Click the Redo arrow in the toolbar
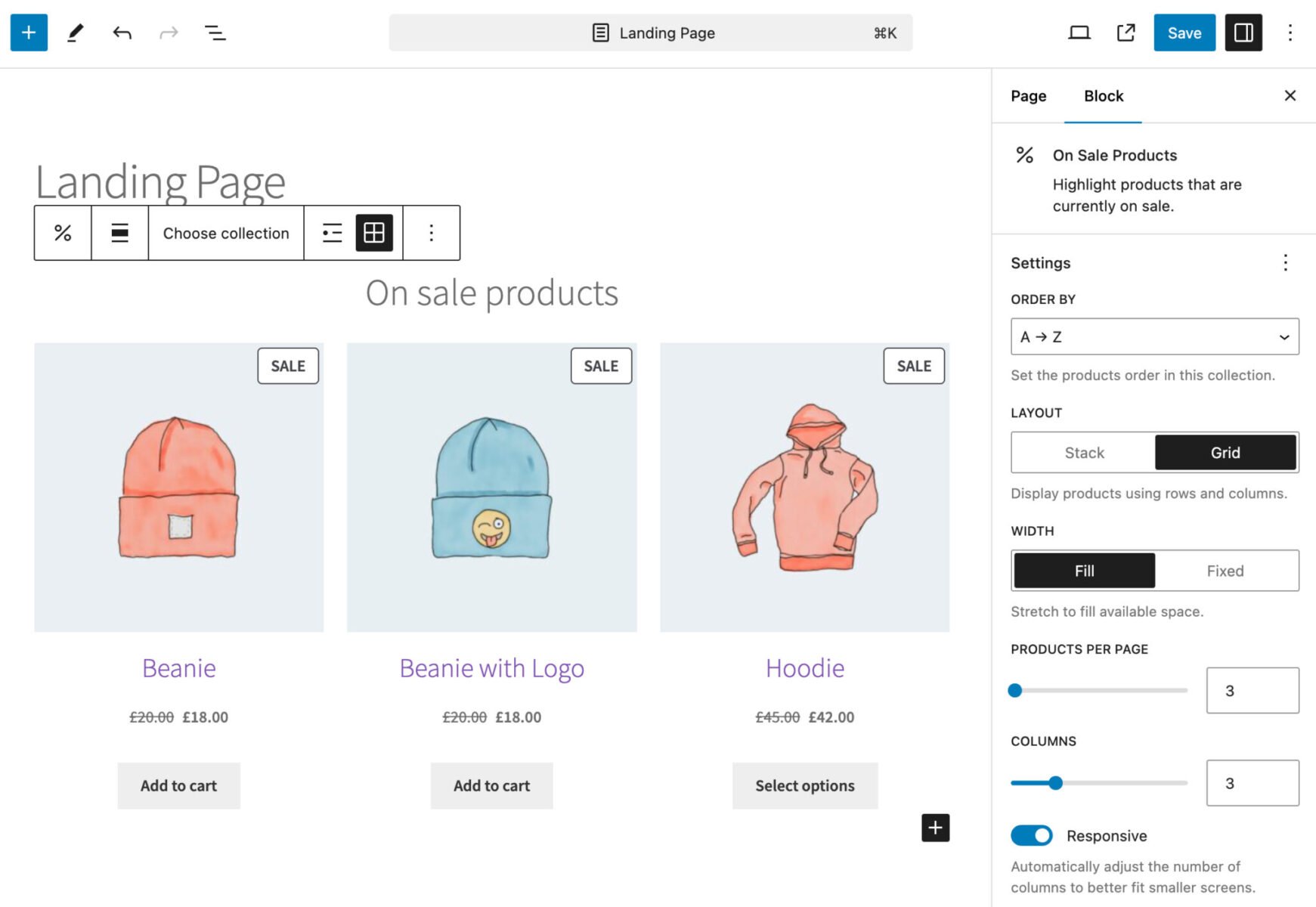The height and width of the screenshot is (907, 1316). [168, 33]
